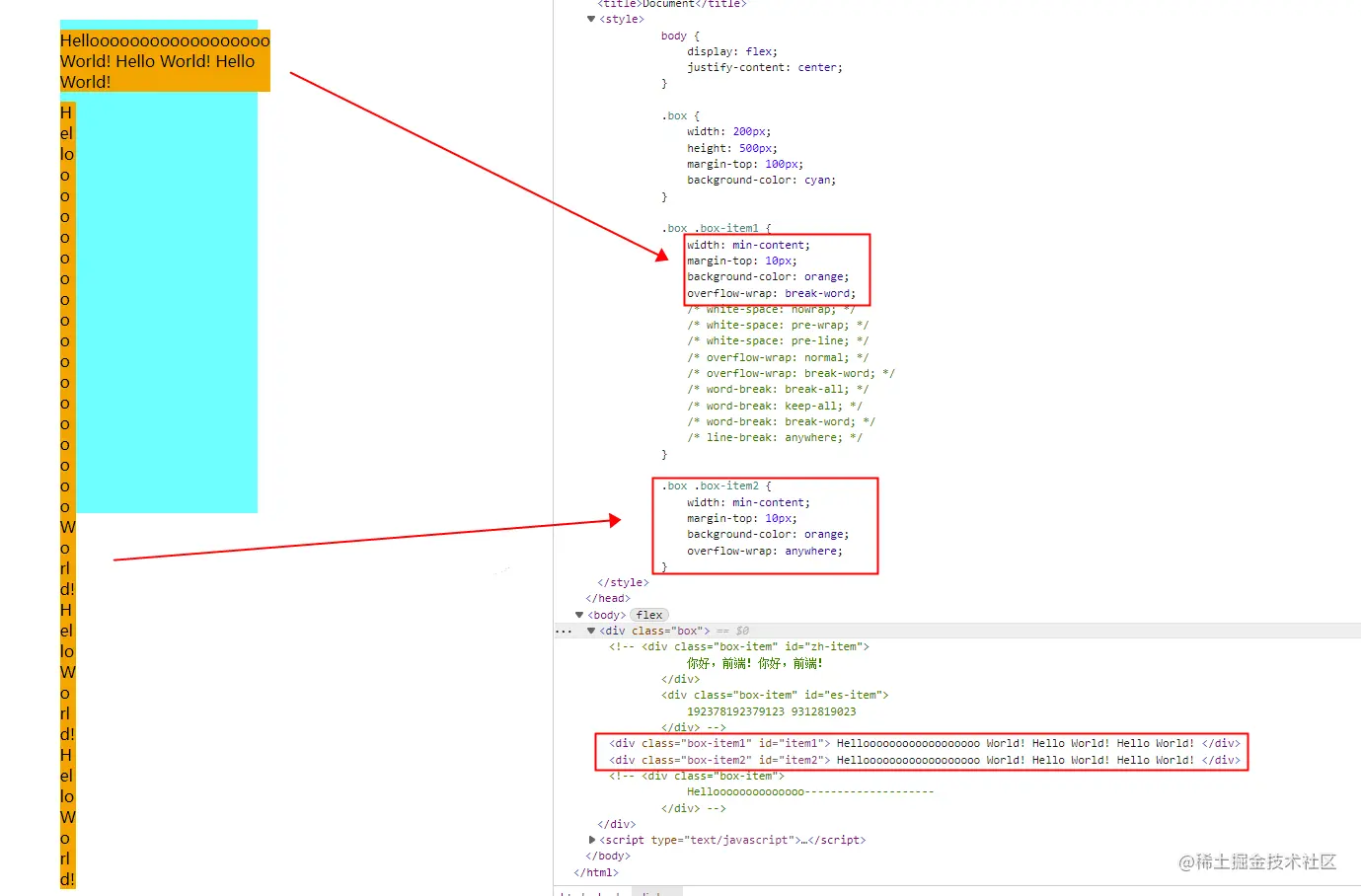Collapse the div class="box" node triangle
The width and height of the screenshot is (1361, 896).
tap(591, 631)
